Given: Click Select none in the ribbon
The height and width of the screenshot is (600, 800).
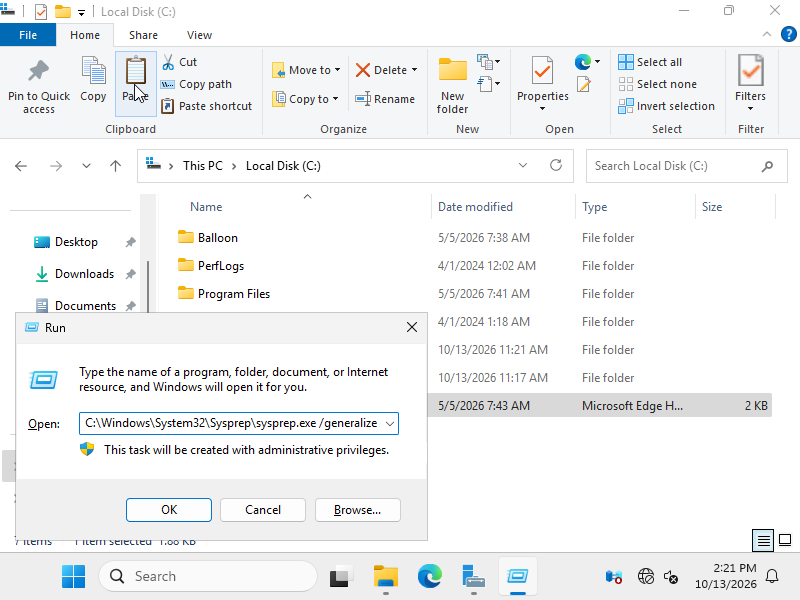Looking at the screenshot, I should [x=658, y=84].
